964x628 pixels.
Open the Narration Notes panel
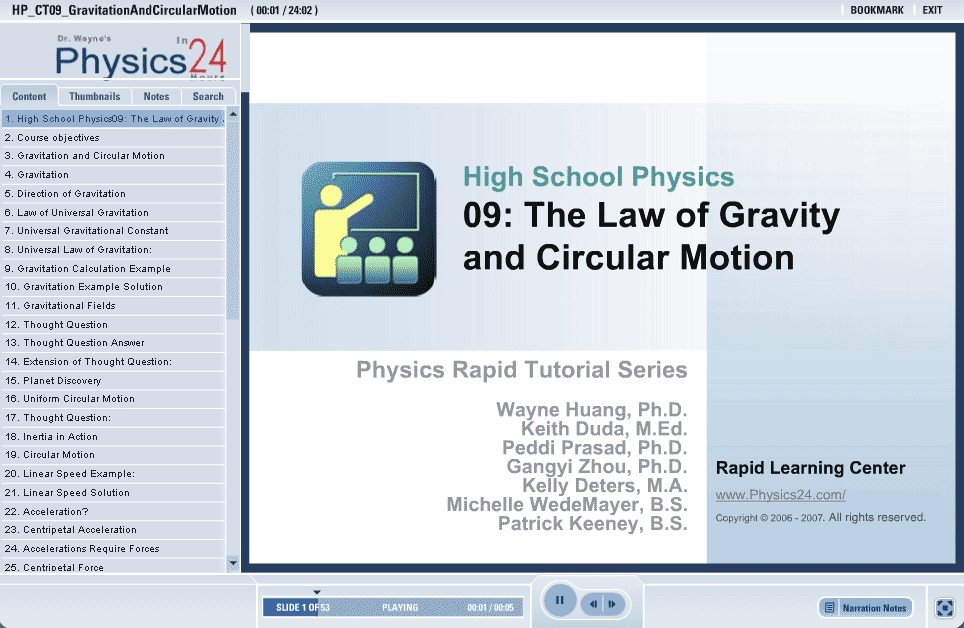pos(865,607)
